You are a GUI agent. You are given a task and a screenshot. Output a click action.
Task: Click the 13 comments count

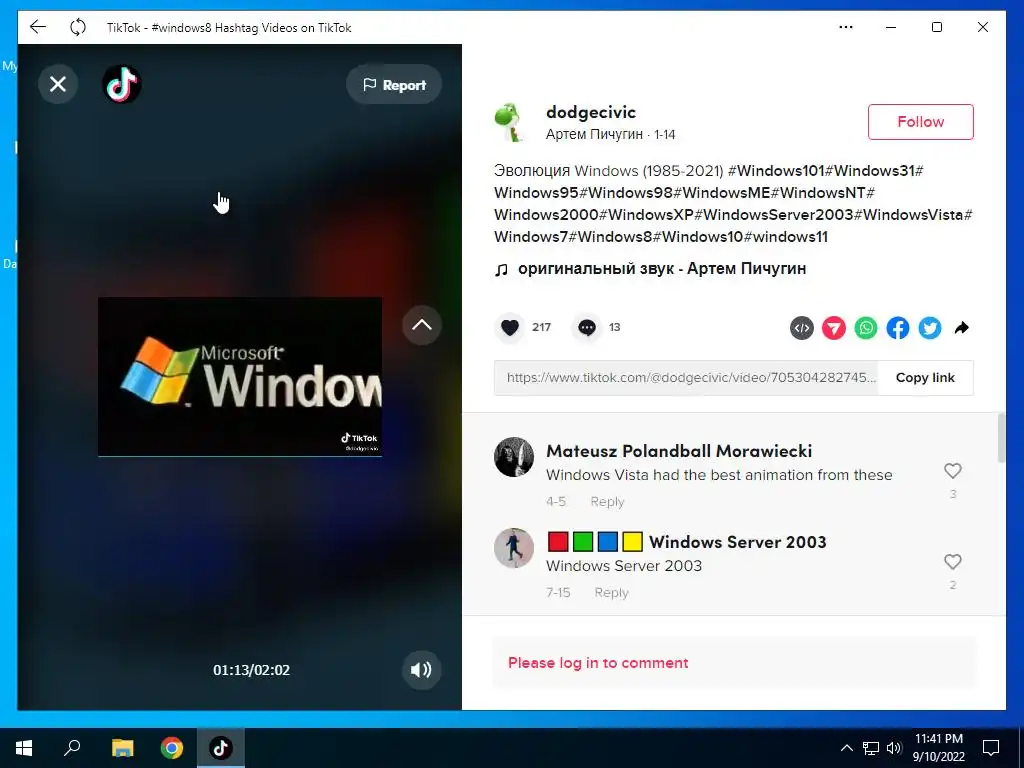coord(615,327)
